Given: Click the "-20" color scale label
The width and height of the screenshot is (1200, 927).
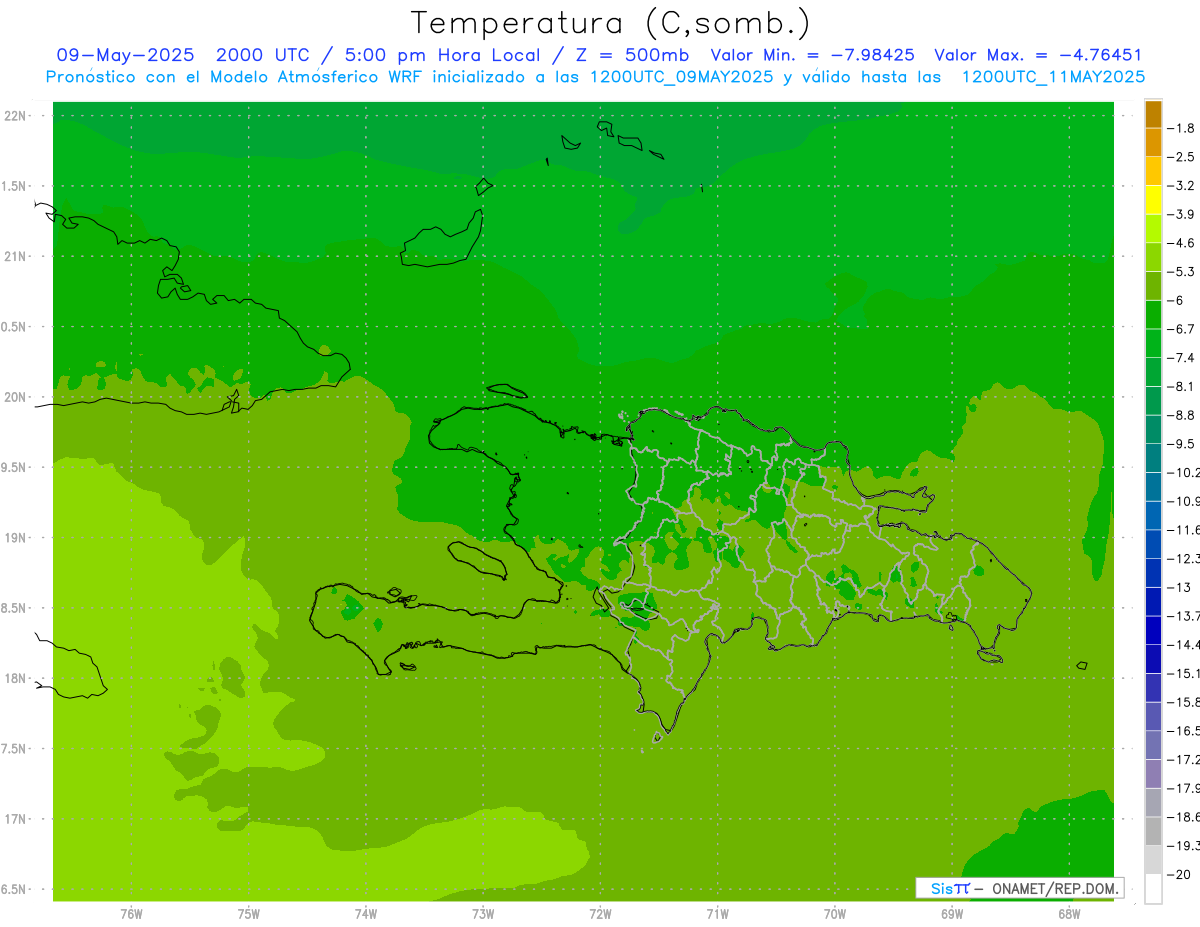Looking at the screenshot, I should tap(1177, 875).
